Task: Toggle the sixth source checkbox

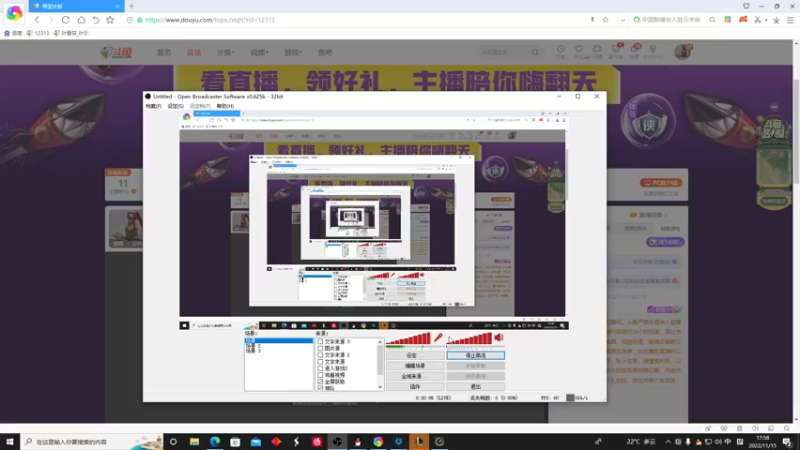Action: pyautogui.click(x=320, y=374)
